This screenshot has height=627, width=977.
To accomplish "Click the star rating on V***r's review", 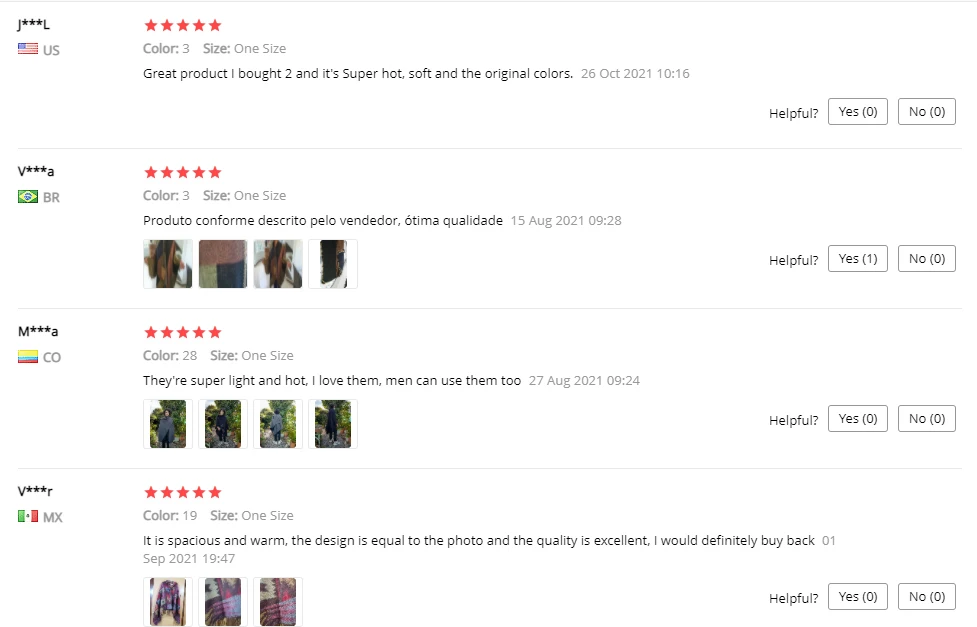I will tap(183, 492).
